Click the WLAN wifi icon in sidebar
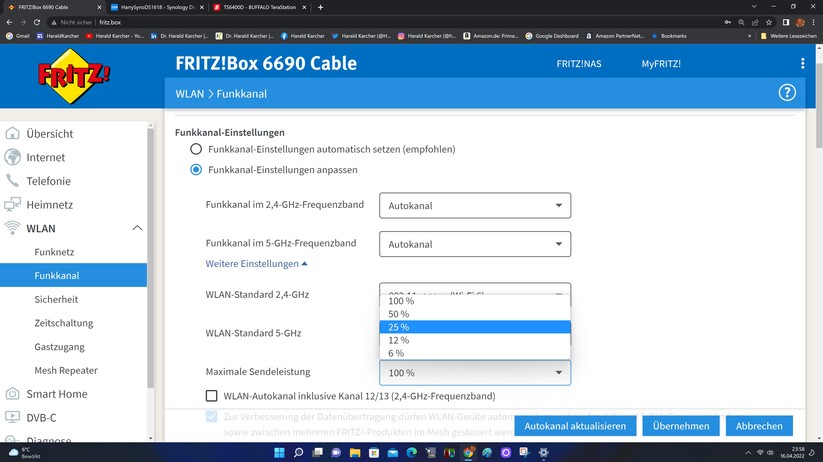This screenshot has height=462, width=823. pos(12,228)
